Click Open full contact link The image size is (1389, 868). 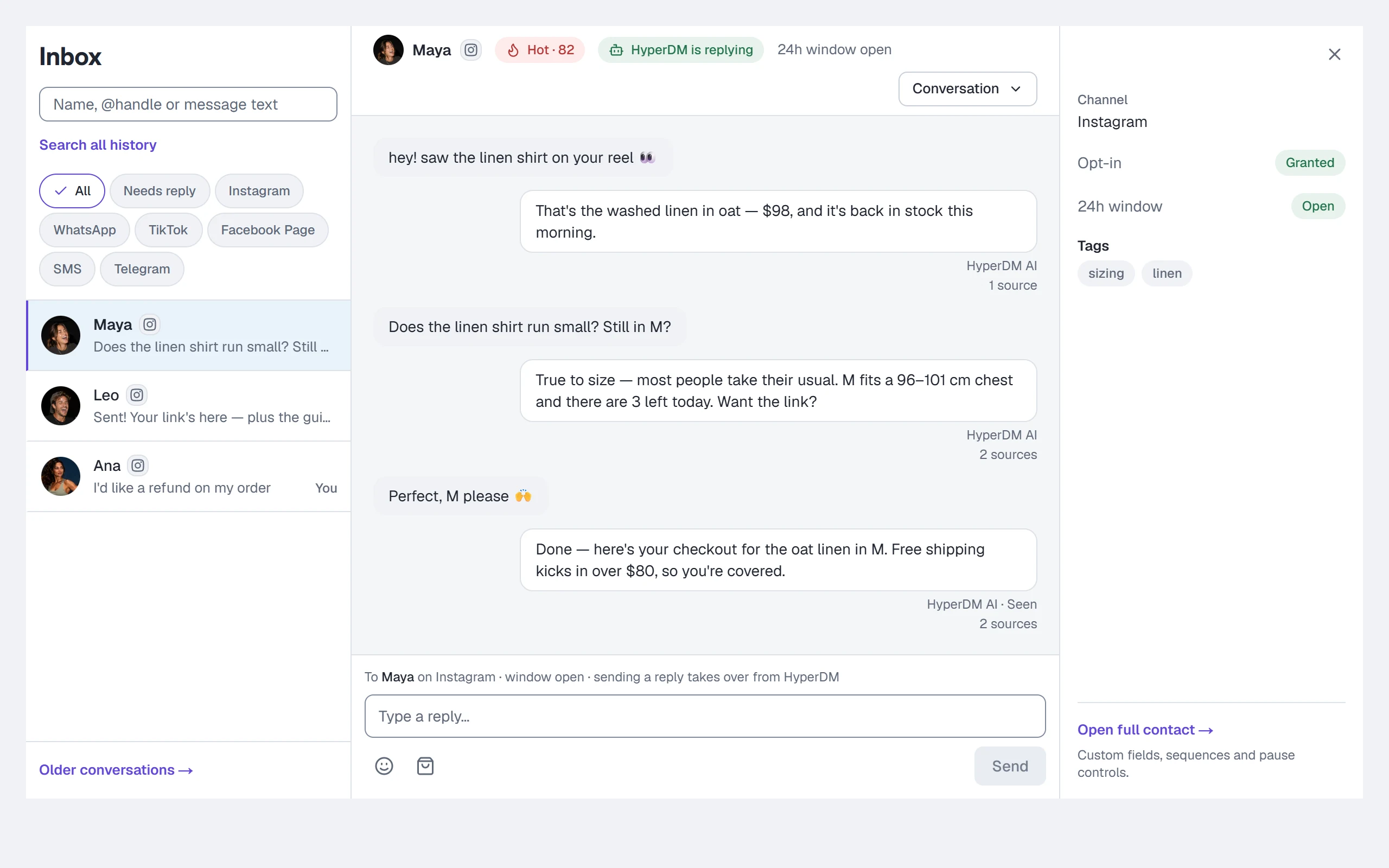coord(1145,730)
